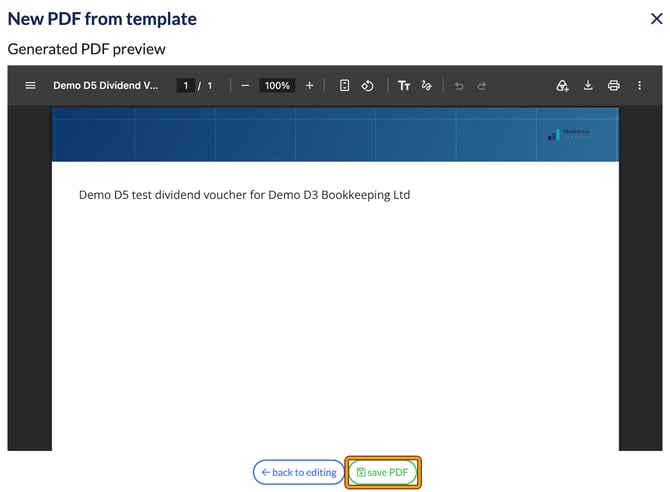Rotate the PDF counterclockwise

pyautogui.click(x=367, y=85)
